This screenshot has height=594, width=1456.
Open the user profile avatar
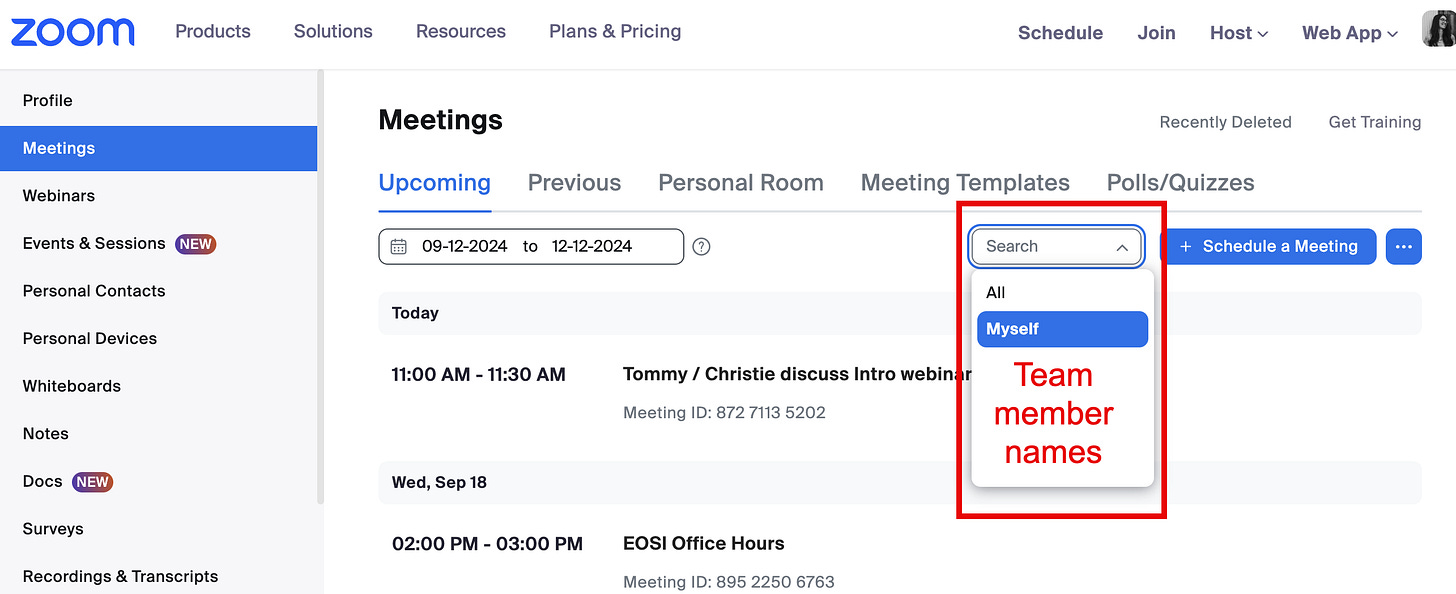[x=1438, y=31]
